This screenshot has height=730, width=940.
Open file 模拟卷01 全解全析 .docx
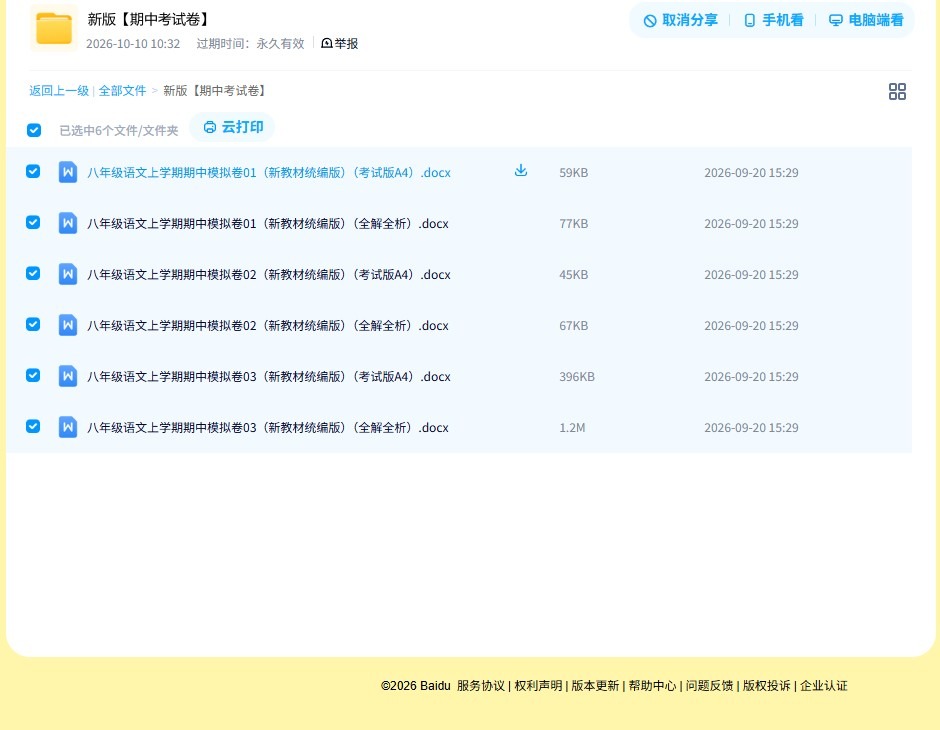pos(268,224)
